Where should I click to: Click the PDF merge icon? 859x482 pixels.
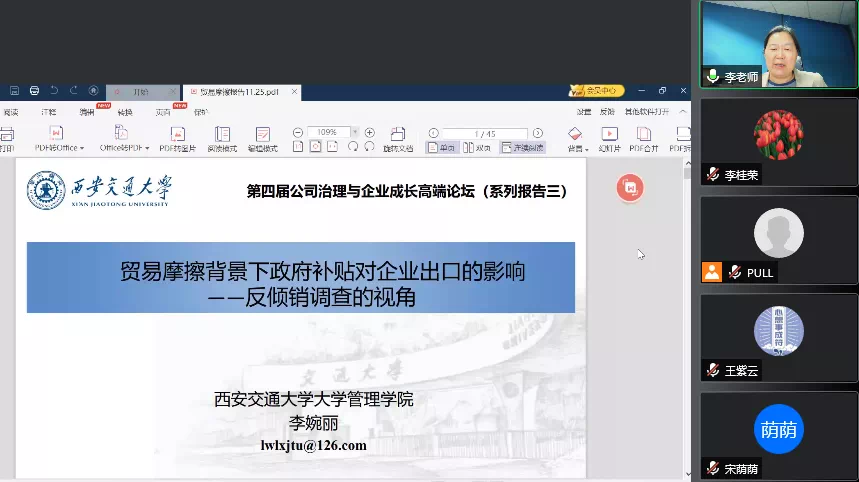click(x=644, y=133)
